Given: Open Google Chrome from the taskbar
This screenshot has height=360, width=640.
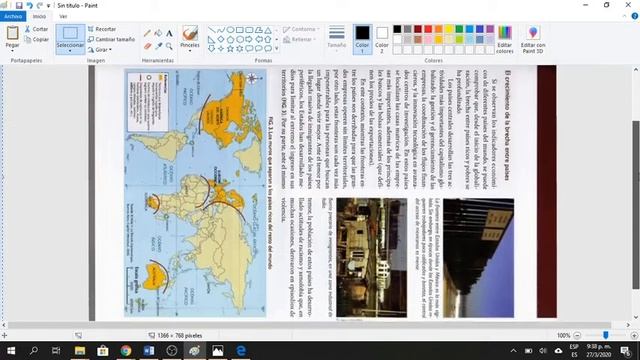Looking at the screenshot, I should click(126, 351).
